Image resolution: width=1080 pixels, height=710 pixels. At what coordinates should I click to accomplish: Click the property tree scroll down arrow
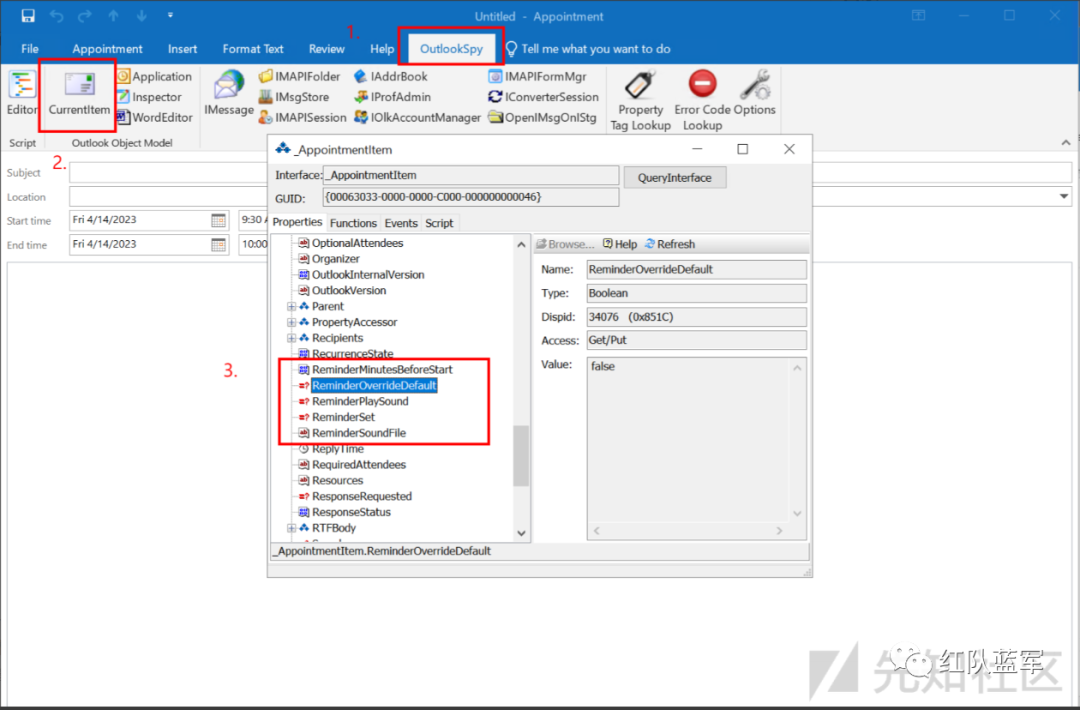tap(521, 533)
